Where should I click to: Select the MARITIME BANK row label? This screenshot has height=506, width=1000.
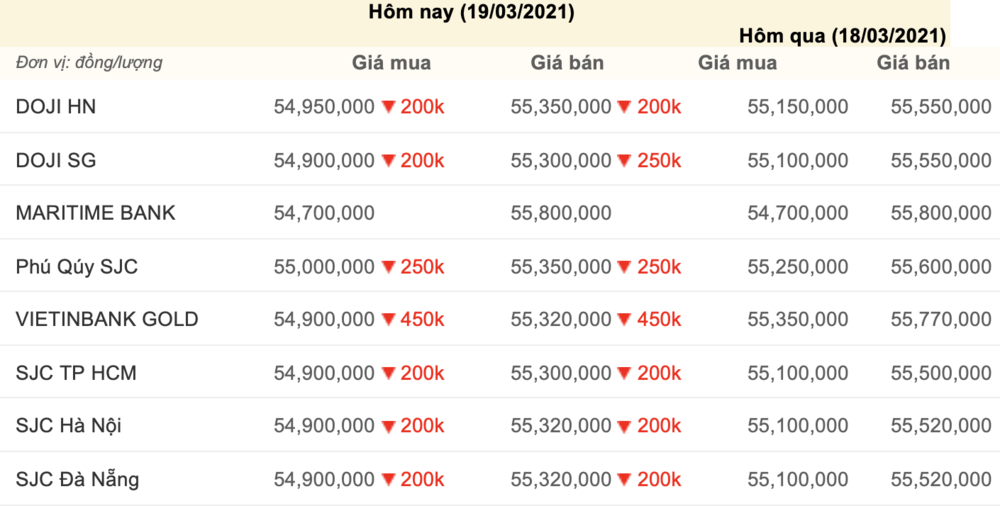96,213
